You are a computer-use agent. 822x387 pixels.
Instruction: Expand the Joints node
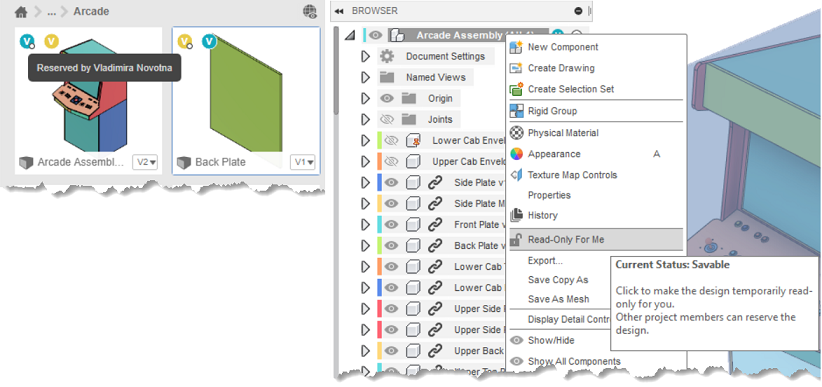[366, 119]
